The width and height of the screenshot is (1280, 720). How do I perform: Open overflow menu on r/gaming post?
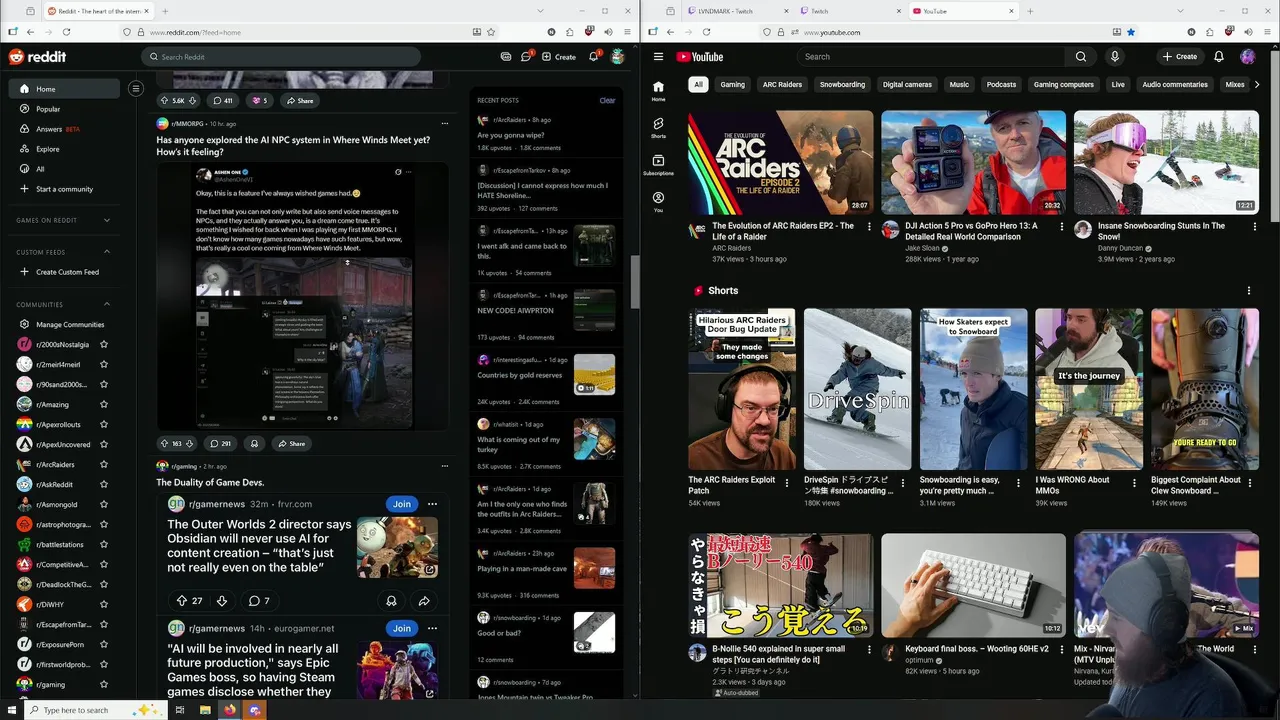click(x=445, y=466)
